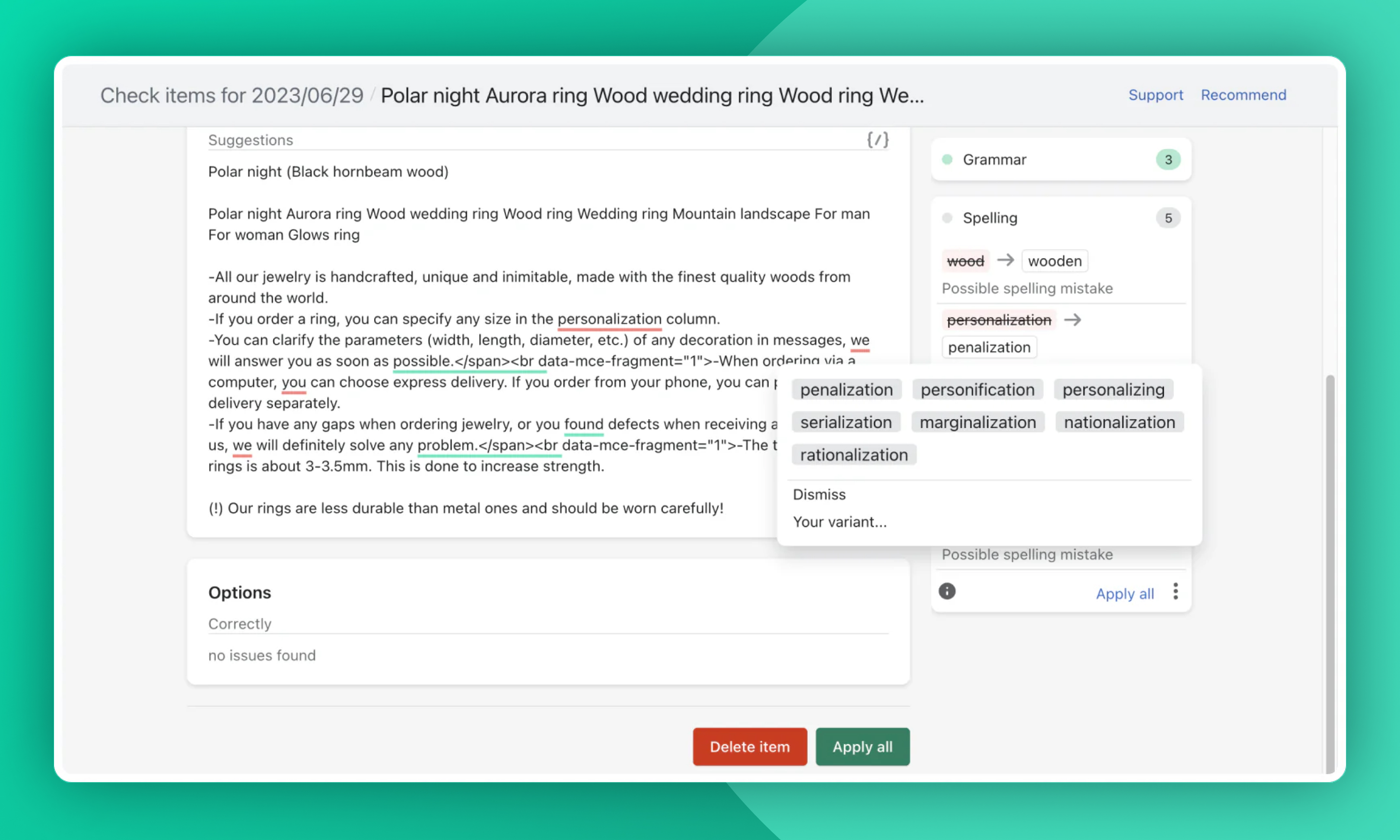The width and height of the screenshot is (1400, 840).
Task: Click the arrow between wood and wooden
Action: 1007,261
